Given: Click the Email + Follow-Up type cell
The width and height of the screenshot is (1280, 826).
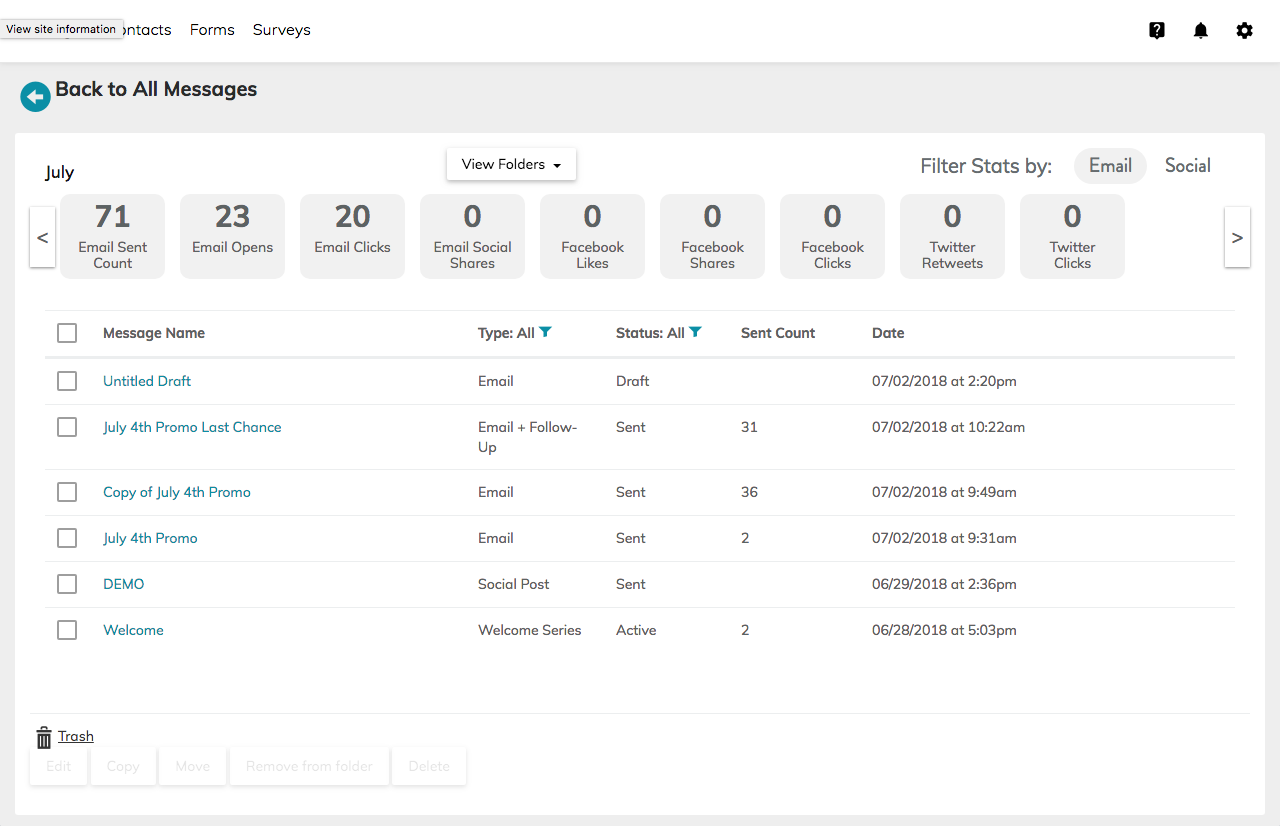Looking at the screenshot, I should 528,437.
